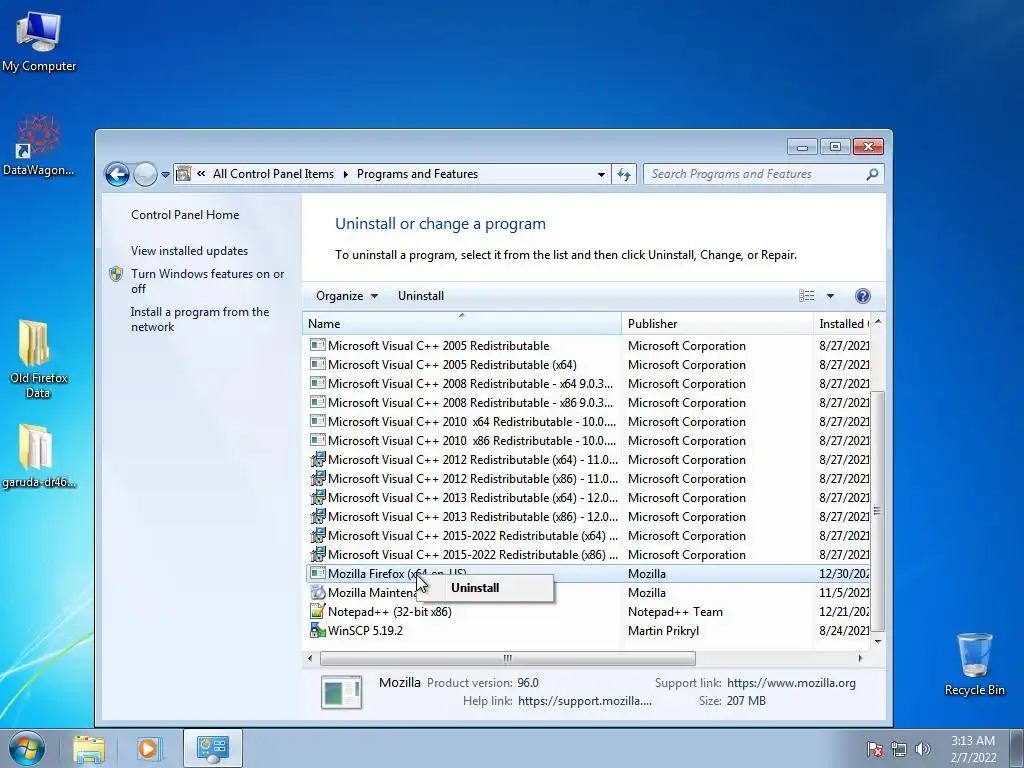
Task: Expand the address bar history dropdown
Action: coord(601,174)
